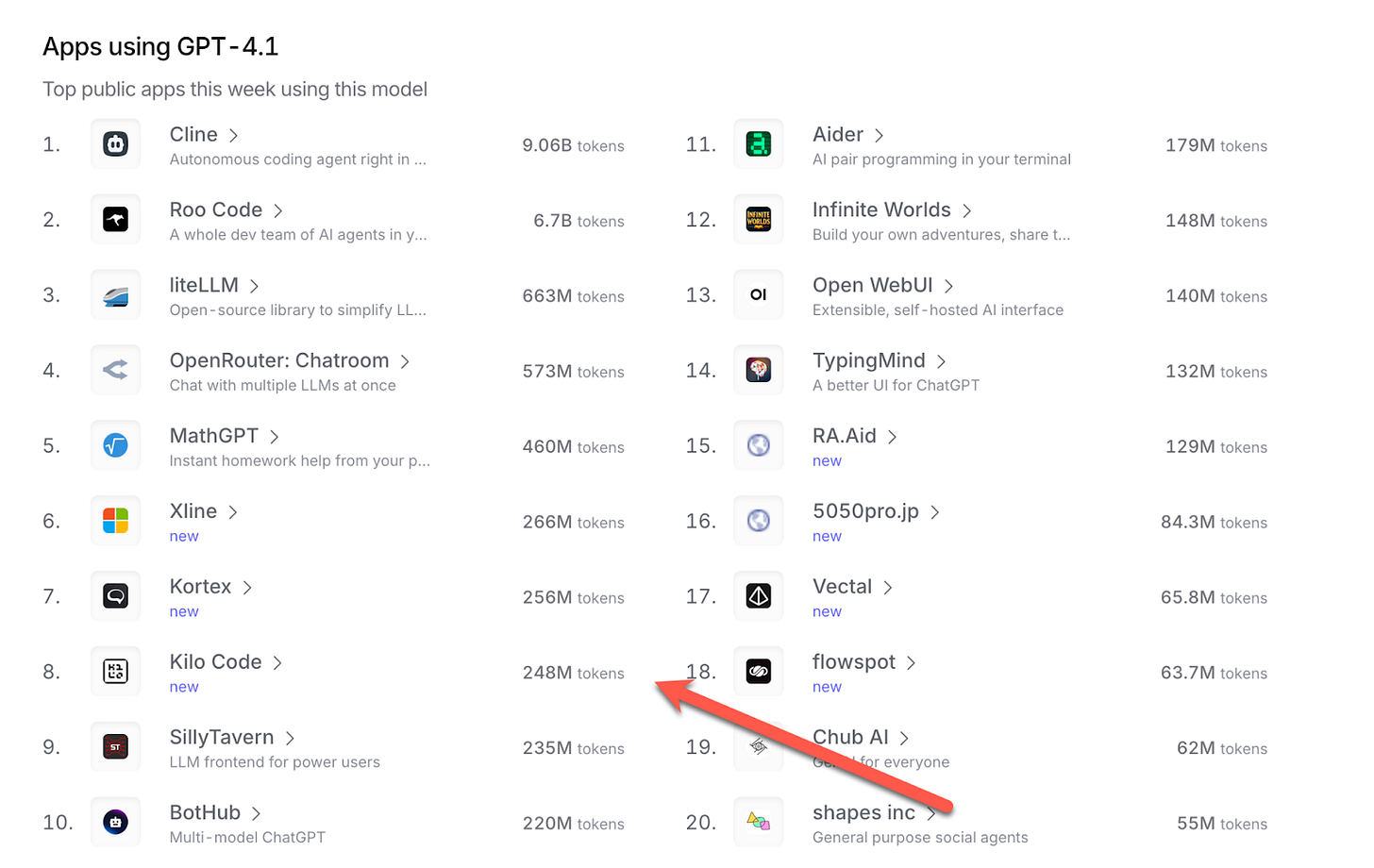1374x868 pixels.
Task: Click the Roo Code app icon
Action: 115,220
